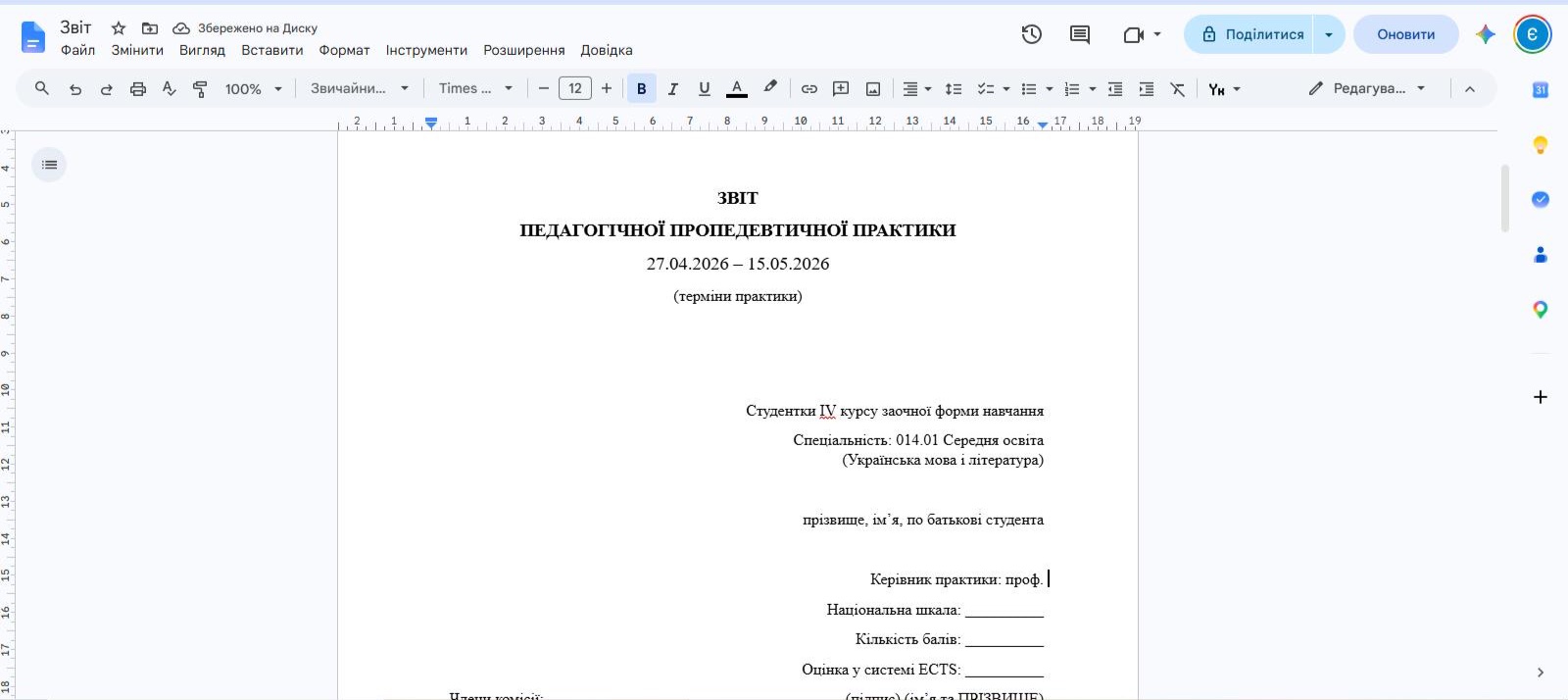This screenshot has height=700, width=1568.
Task: Toggle underline formatting
Action: 705,88
